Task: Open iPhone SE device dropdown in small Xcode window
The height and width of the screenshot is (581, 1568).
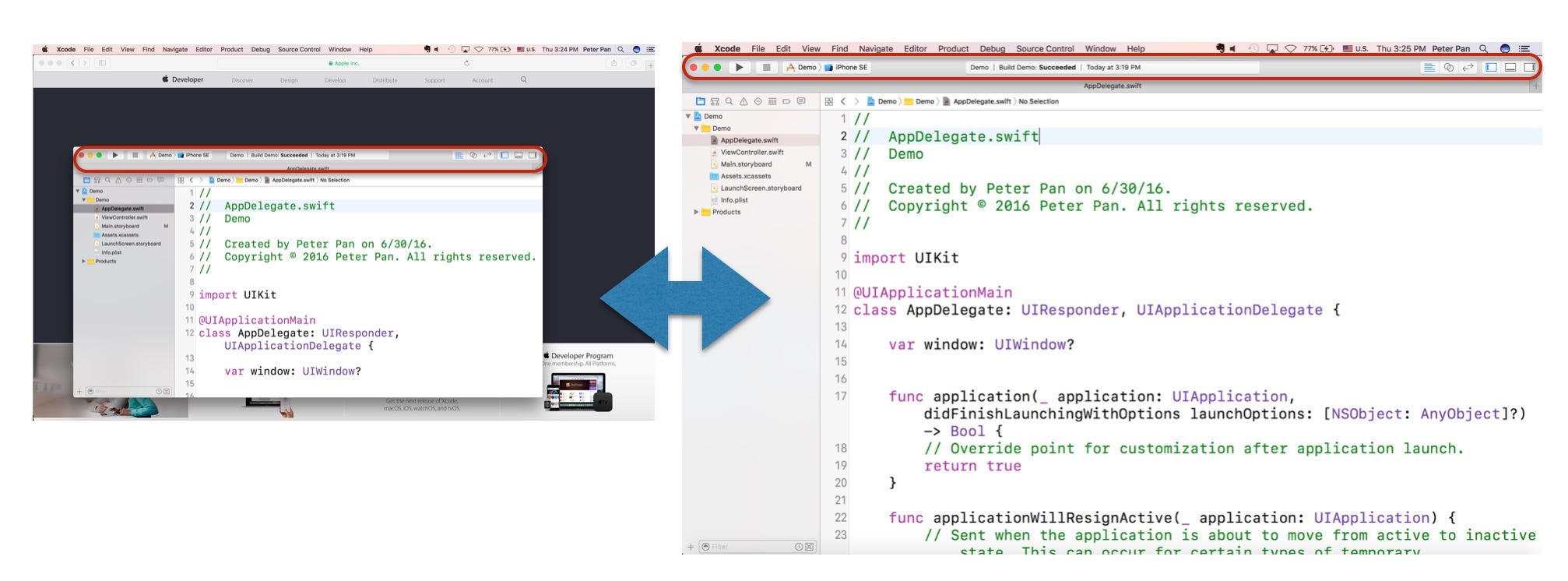Action: click(194, 155)
